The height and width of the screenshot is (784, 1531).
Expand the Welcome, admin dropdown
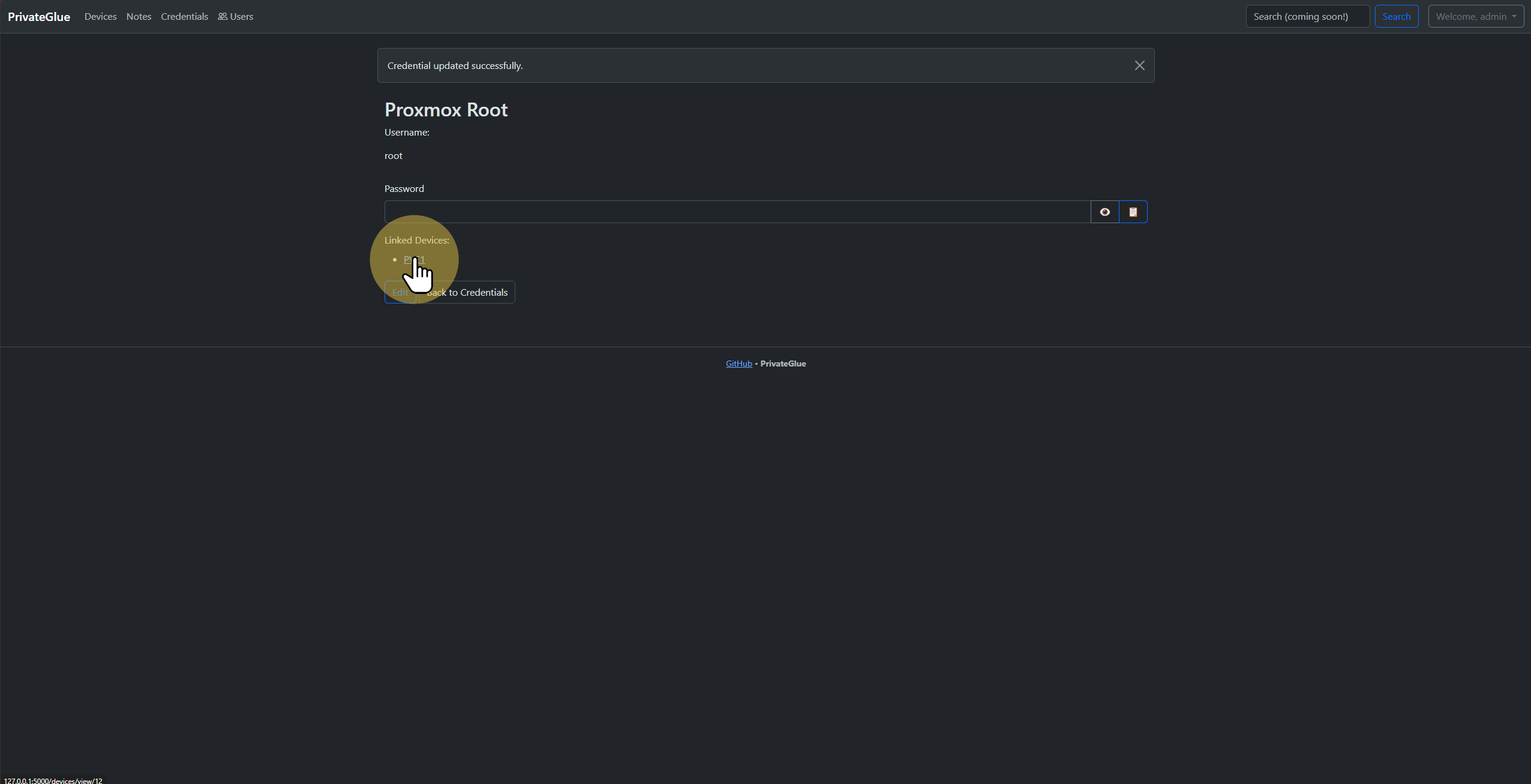tap(1475, 17)
